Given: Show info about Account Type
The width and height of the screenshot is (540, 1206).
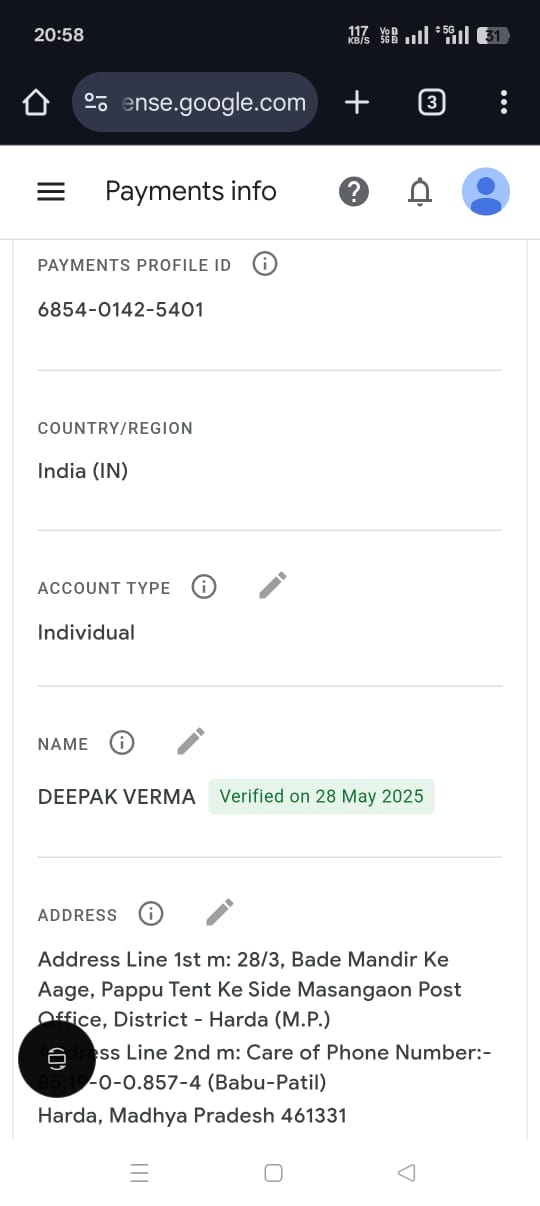Looking at the screenshot, I should click(203, 587).
